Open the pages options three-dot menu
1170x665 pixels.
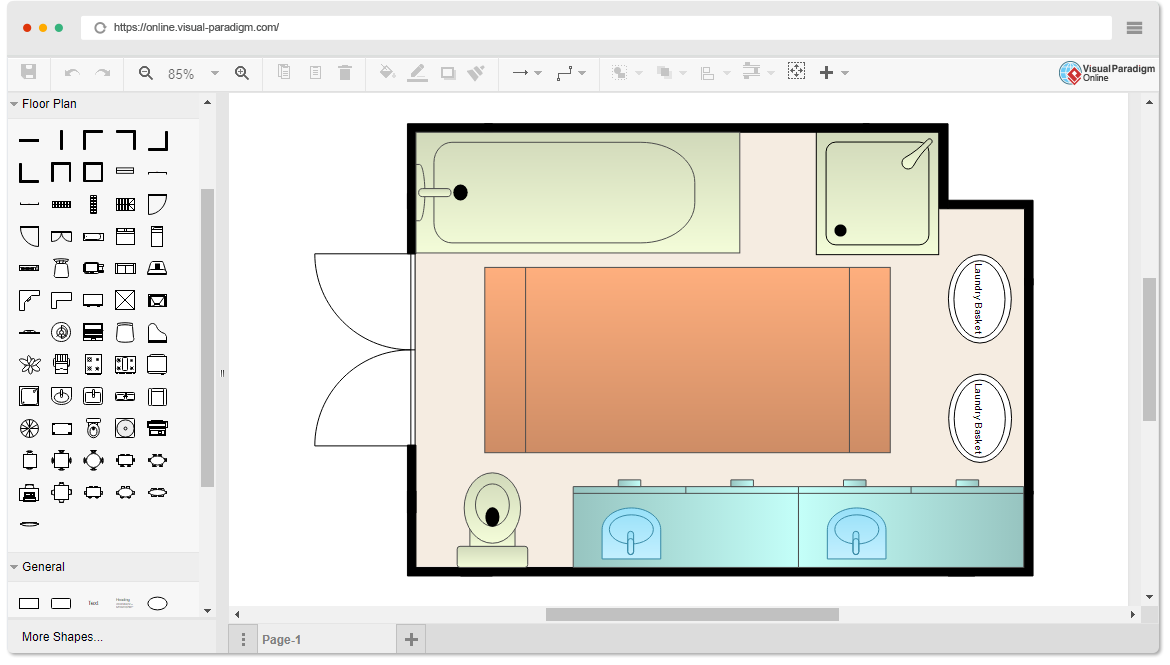pos(243,640)
